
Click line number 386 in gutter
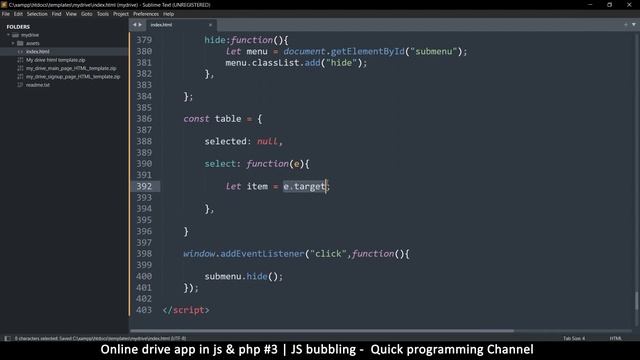pos(144,119)
